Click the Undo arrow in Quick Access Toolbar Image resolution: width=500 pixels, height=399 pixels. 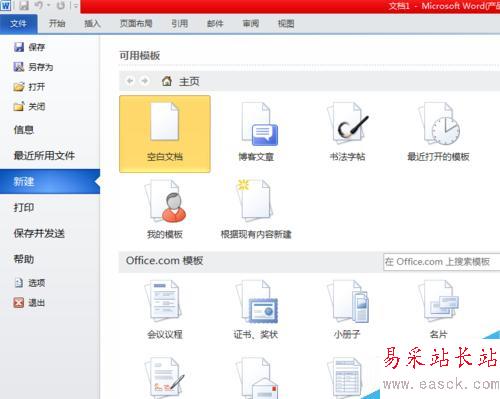click(x=39, y=6)
